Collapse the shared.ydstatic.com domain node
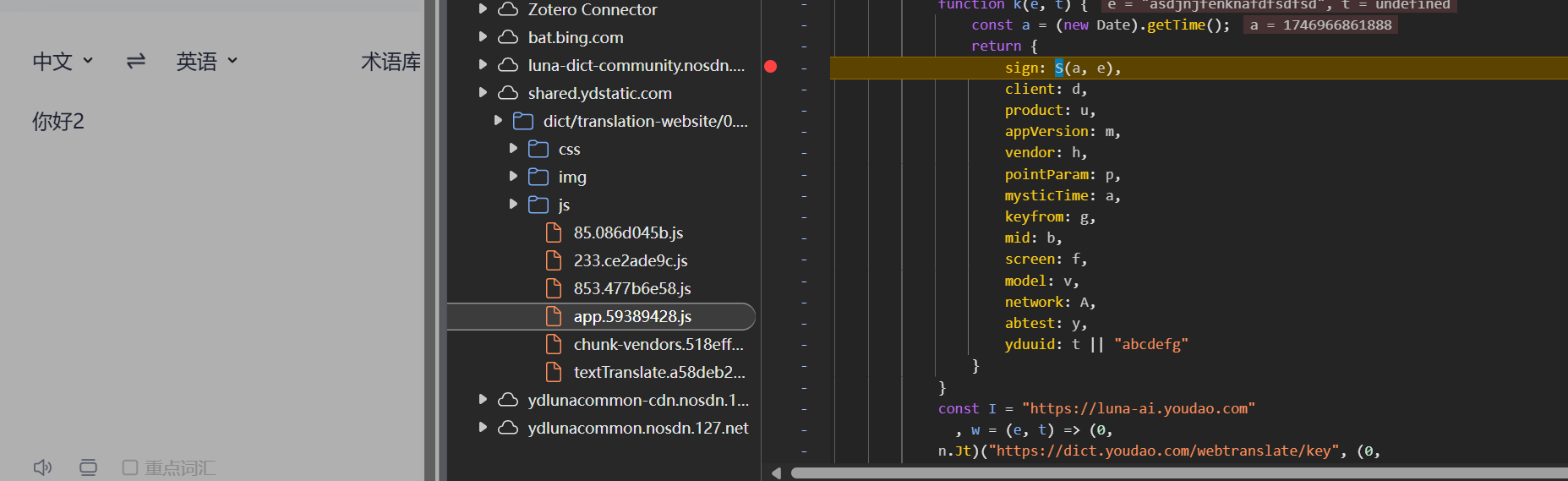This screenshot has height=481, width=1568. (x=483, y=93)
